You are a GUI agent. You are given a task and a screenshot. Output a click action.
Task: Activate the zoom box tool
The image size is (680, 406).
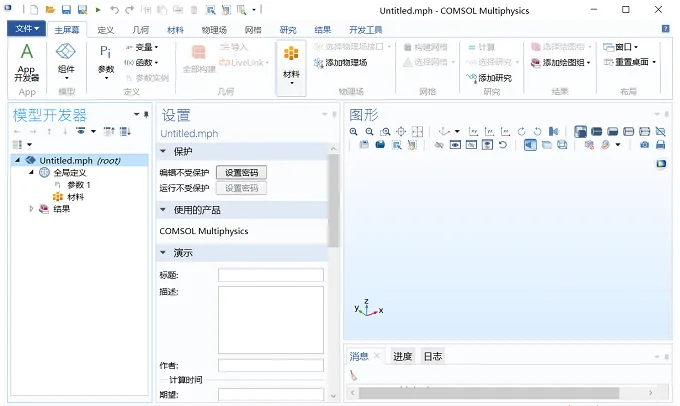click(x=385, y=131)
